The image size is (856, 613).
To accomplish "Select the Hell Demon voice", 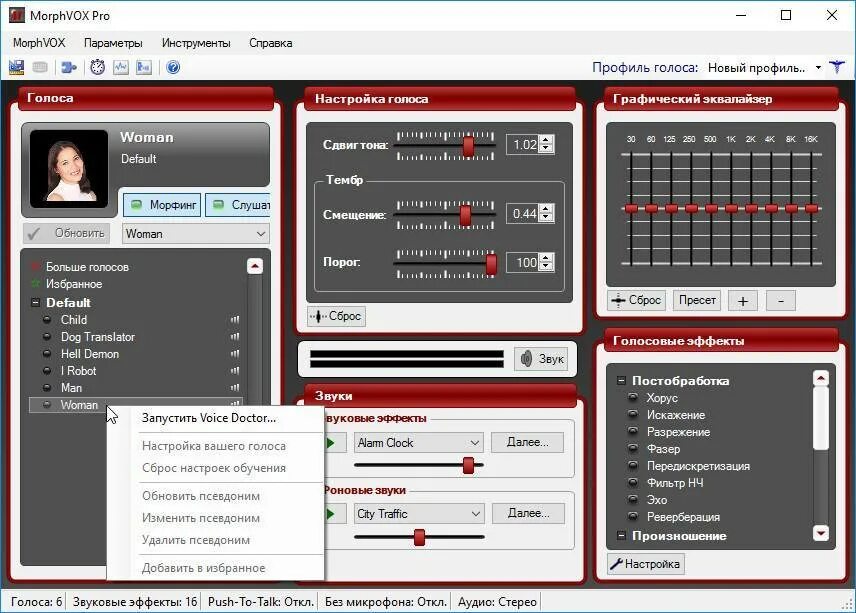I will point(90,354).
